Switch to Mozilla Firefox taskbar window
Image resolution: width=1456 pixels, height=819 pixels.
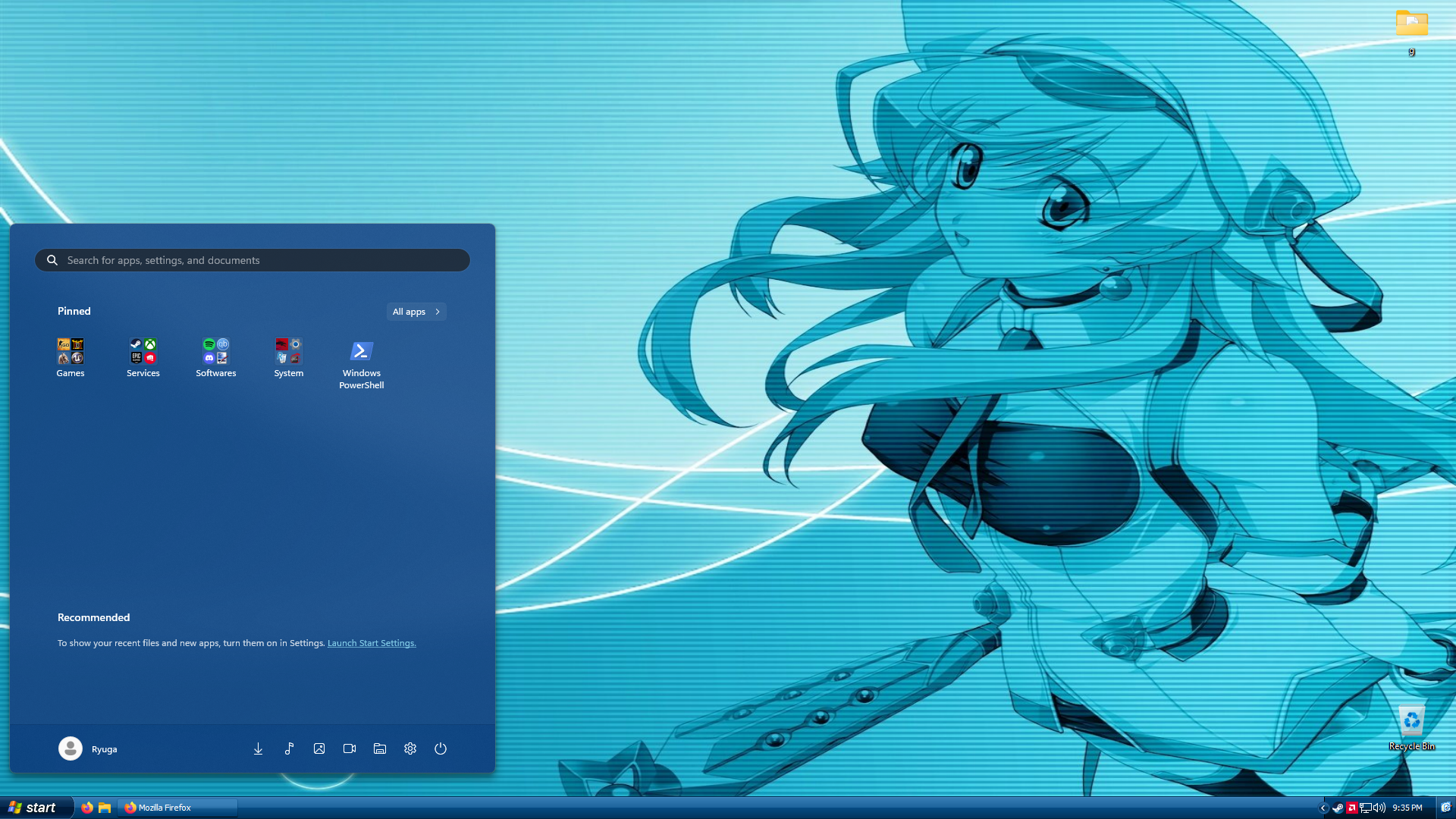tap(177, 808)
